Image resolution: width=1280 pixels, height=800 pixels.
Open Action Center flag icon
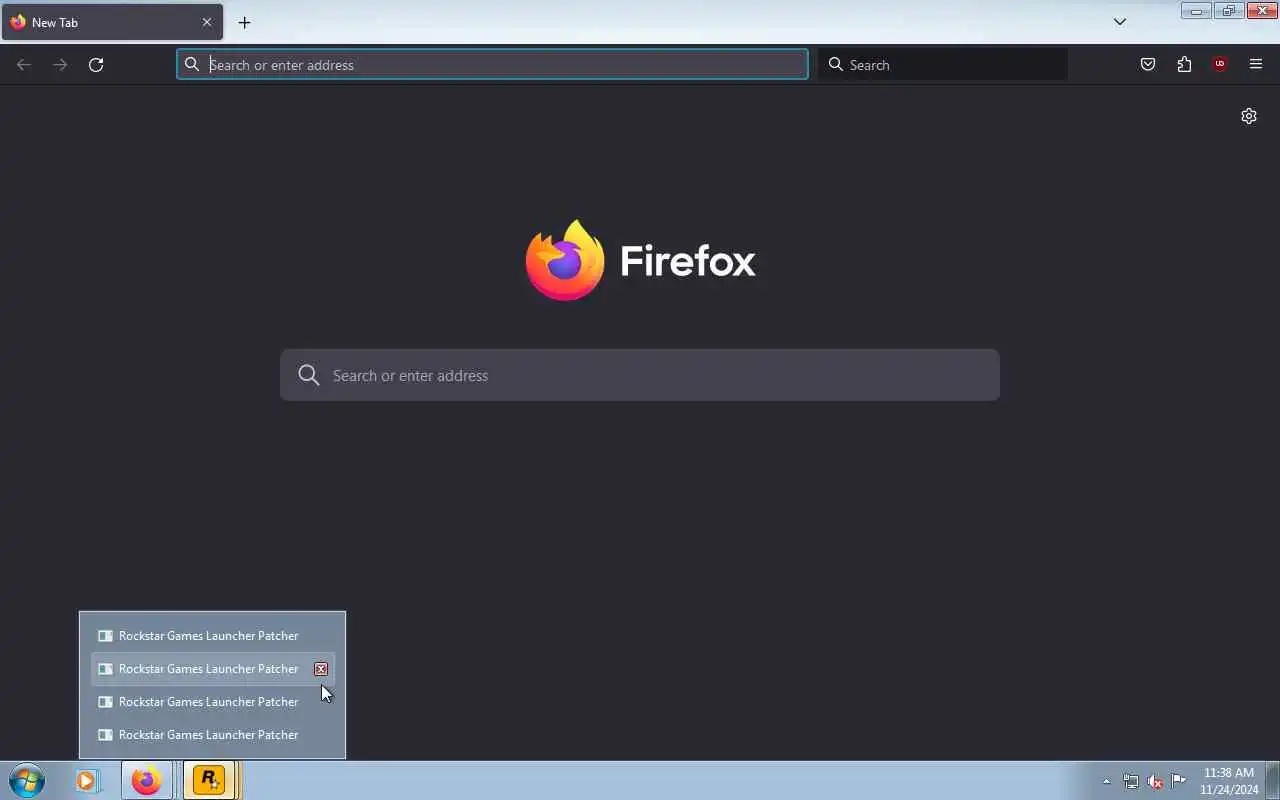(x=1179, y=781)
